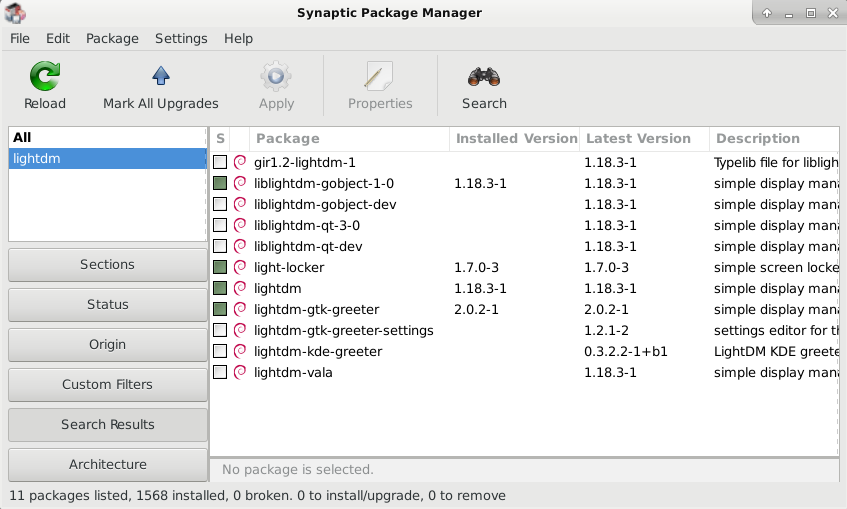Select the lightdm-gtk-greeter package name
847x509 pixels.
(x=317, y=310)
